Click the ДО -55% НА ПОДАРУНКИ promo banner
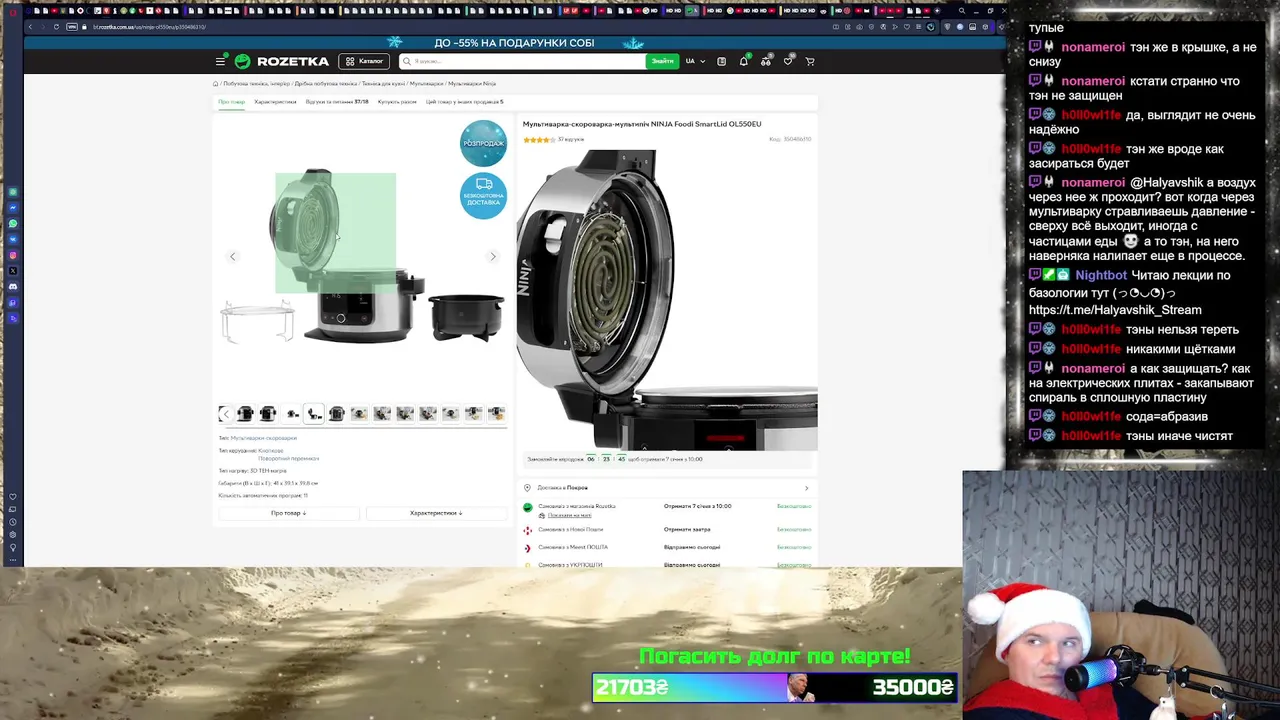This screenshot has height=720, width=1280. coord(514,43)
